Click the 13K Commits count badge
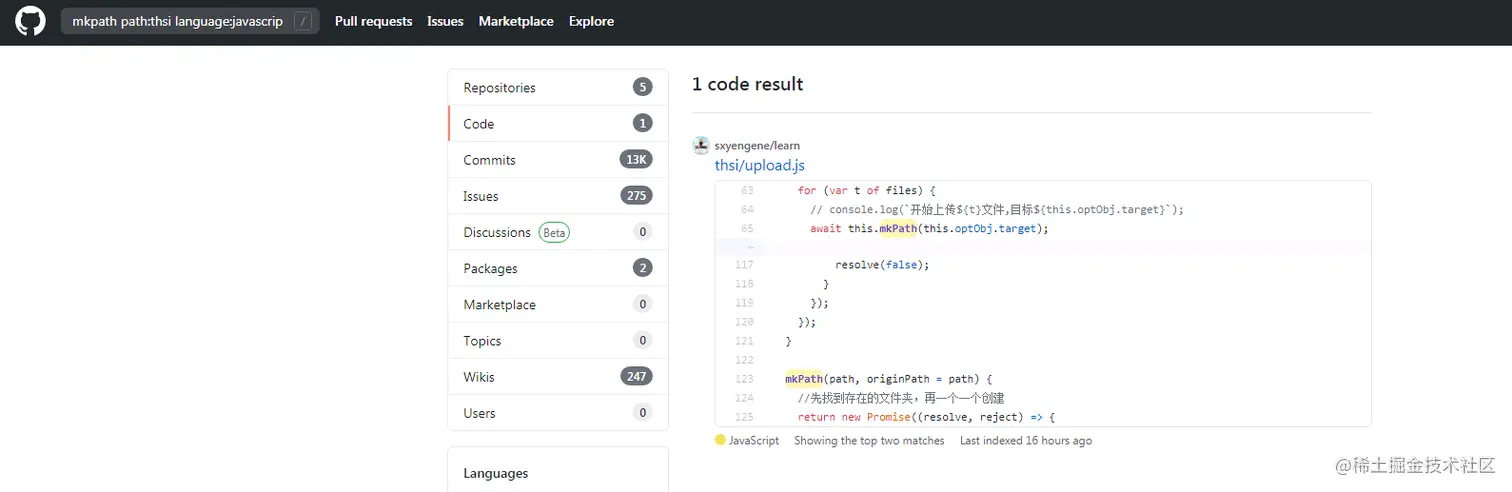 pyautogui.click(x=636, y=160)
